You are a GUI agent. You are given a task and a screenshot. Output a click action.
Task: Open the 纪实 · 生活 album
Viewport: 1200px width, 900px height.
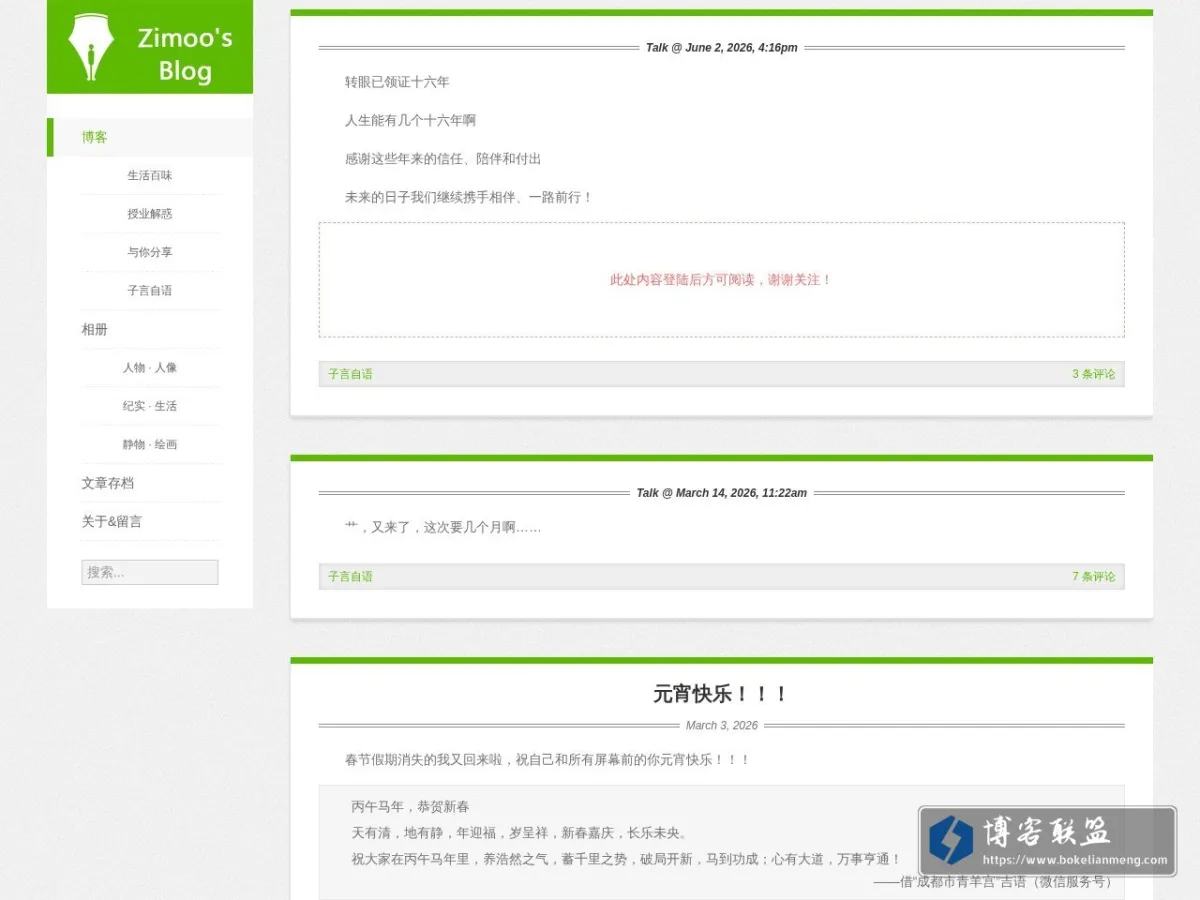pyautogui.click(x=150, y=406)
